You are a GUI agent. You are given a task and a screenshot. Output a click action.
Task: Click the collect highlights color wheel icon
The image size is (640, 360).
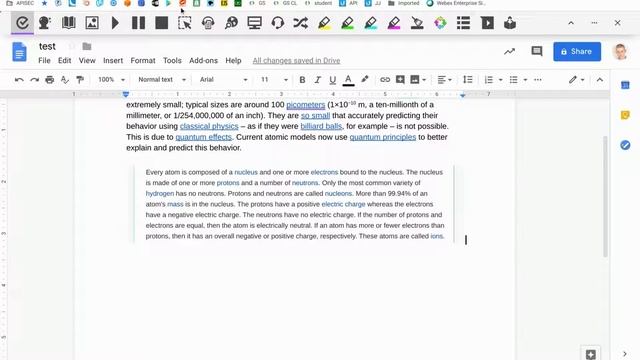pyautogui.click(x=440, y=23)
